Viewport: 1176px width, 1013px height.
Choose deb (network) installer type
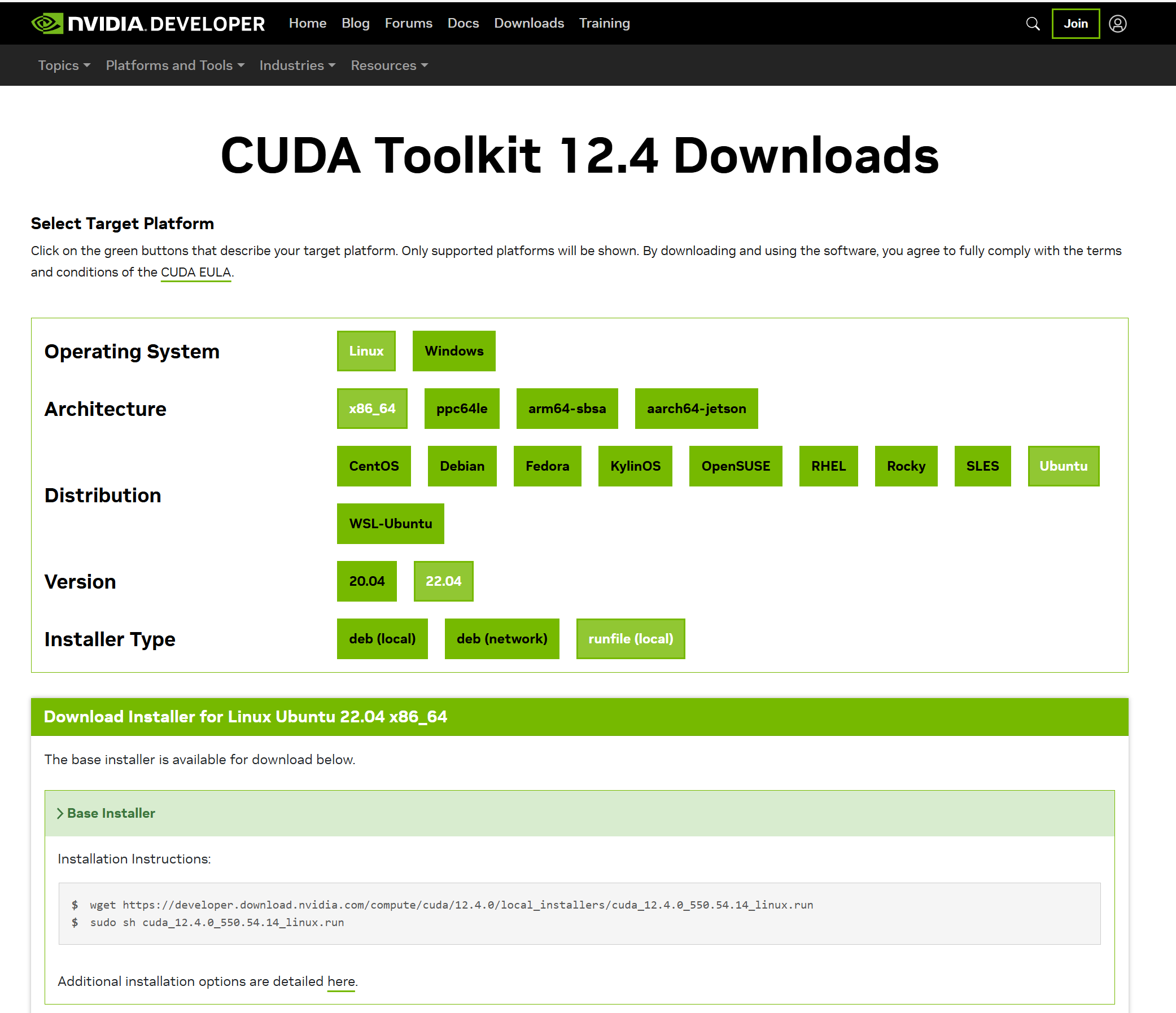tap(502, 639)
